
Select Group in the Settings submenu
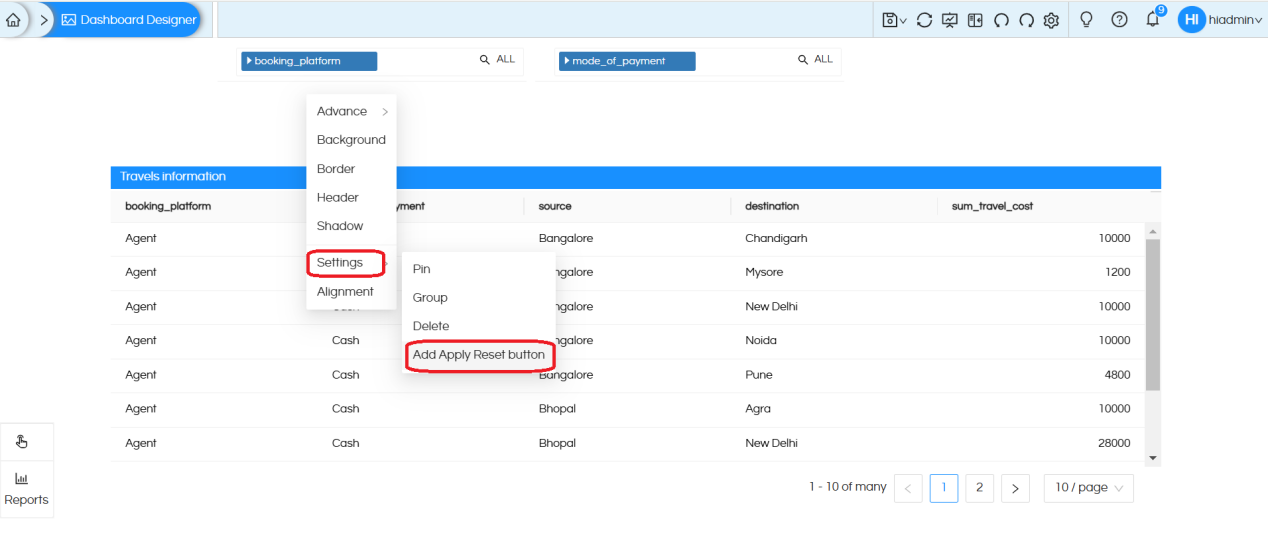[479, 298]
